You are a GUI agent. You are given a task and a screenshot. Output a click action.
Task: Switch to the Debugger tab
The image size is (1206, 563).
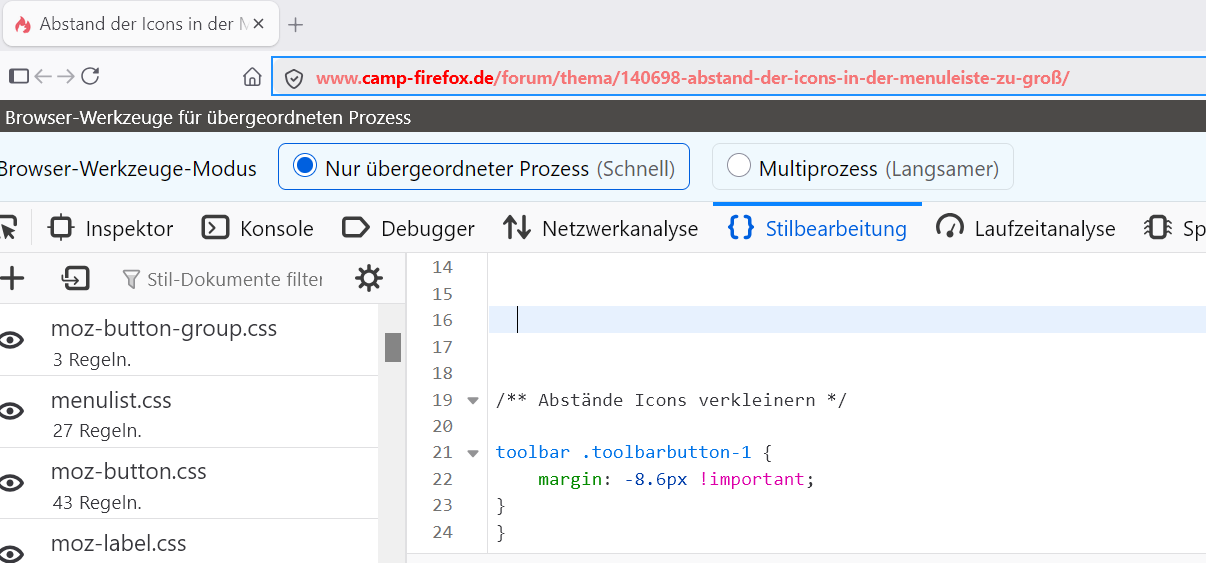point(408,228)
